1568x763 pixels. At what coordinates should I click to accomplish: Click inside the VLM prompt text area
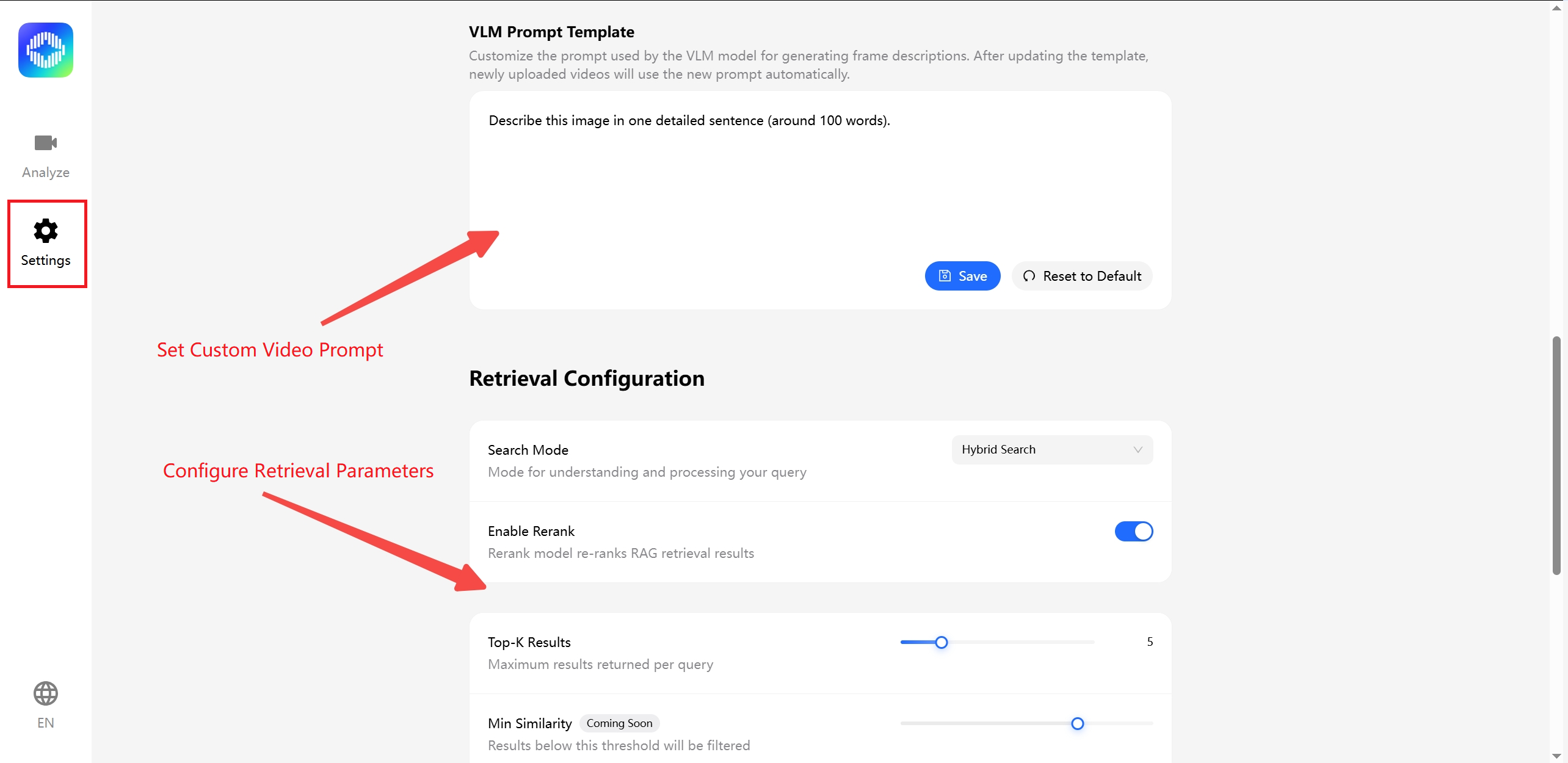[x=820, y=177]
